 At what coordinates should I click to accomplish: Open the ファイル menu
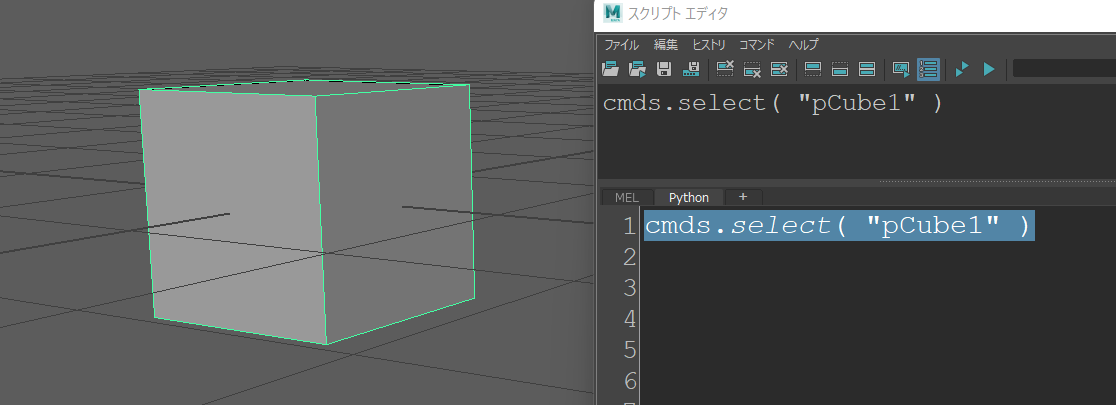point(621,44)
